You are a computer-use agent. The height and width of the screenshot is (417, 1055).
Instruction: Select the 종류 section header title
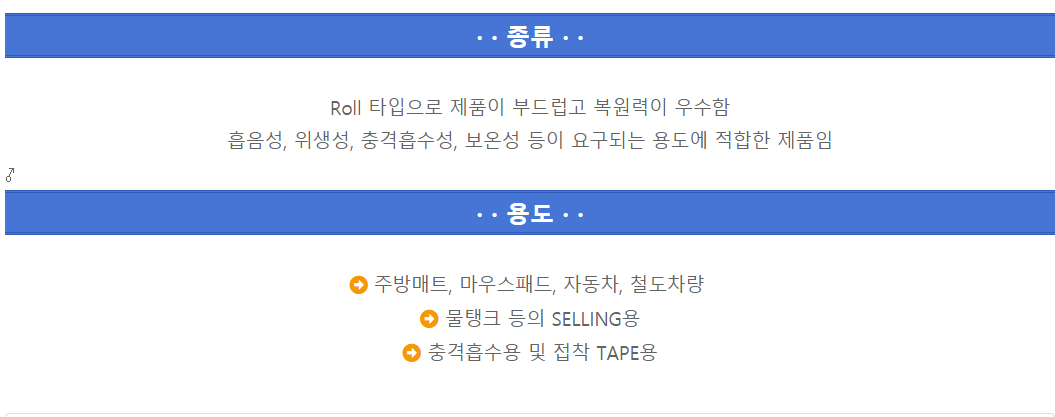[x=529, y=38]
